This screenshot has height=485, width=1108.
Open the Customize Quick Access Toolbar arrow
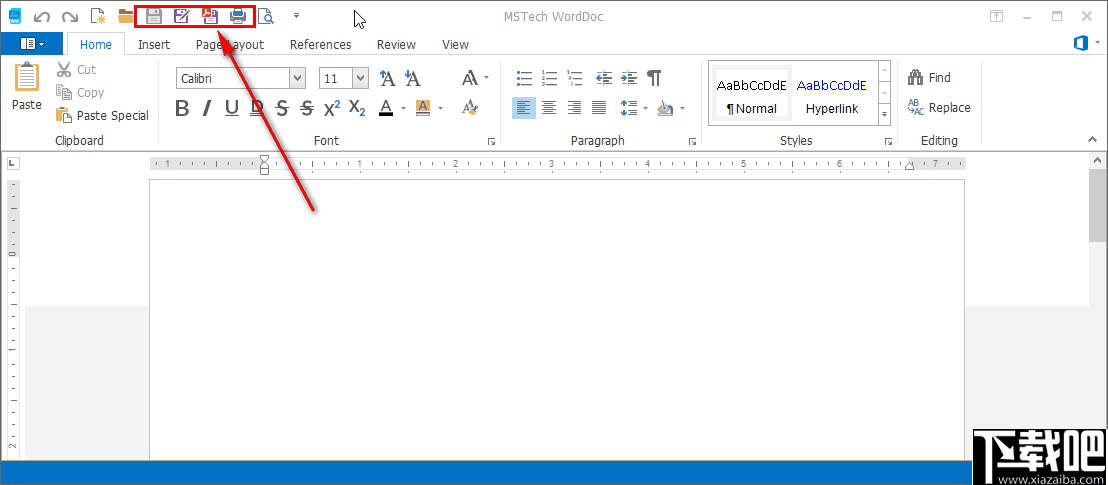pyautogui.click(x=297, y=15)
